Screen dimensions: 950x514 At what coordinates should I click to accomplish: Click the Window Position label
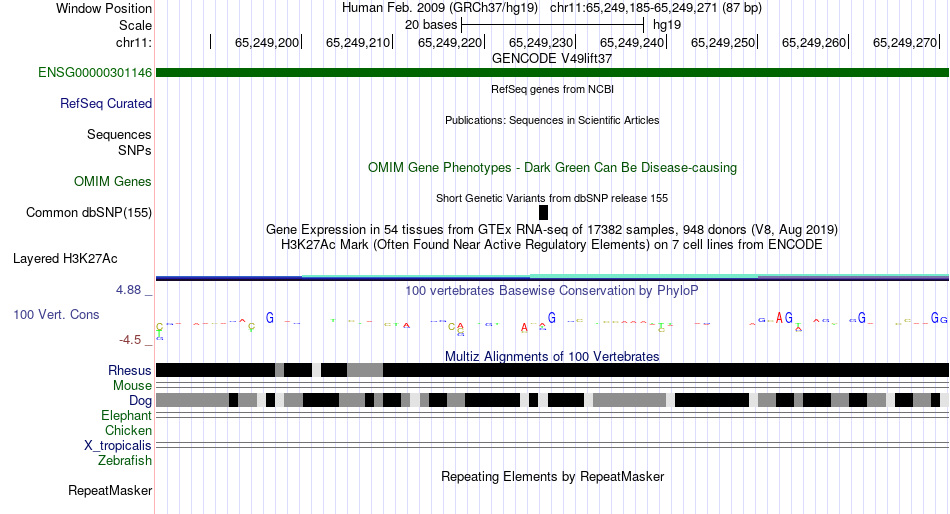click(104, 8)
